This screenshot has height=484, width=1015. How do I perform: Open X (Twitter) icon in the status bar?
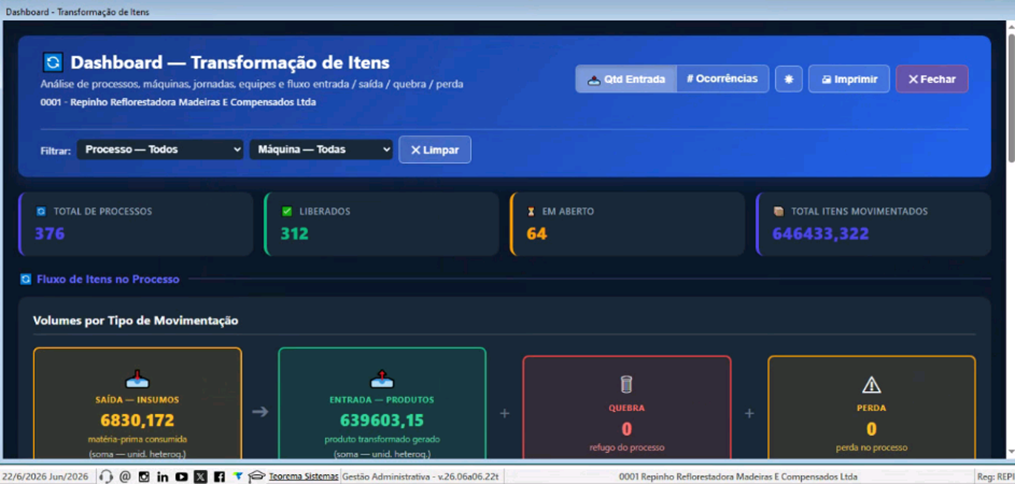tap(201, 477)
